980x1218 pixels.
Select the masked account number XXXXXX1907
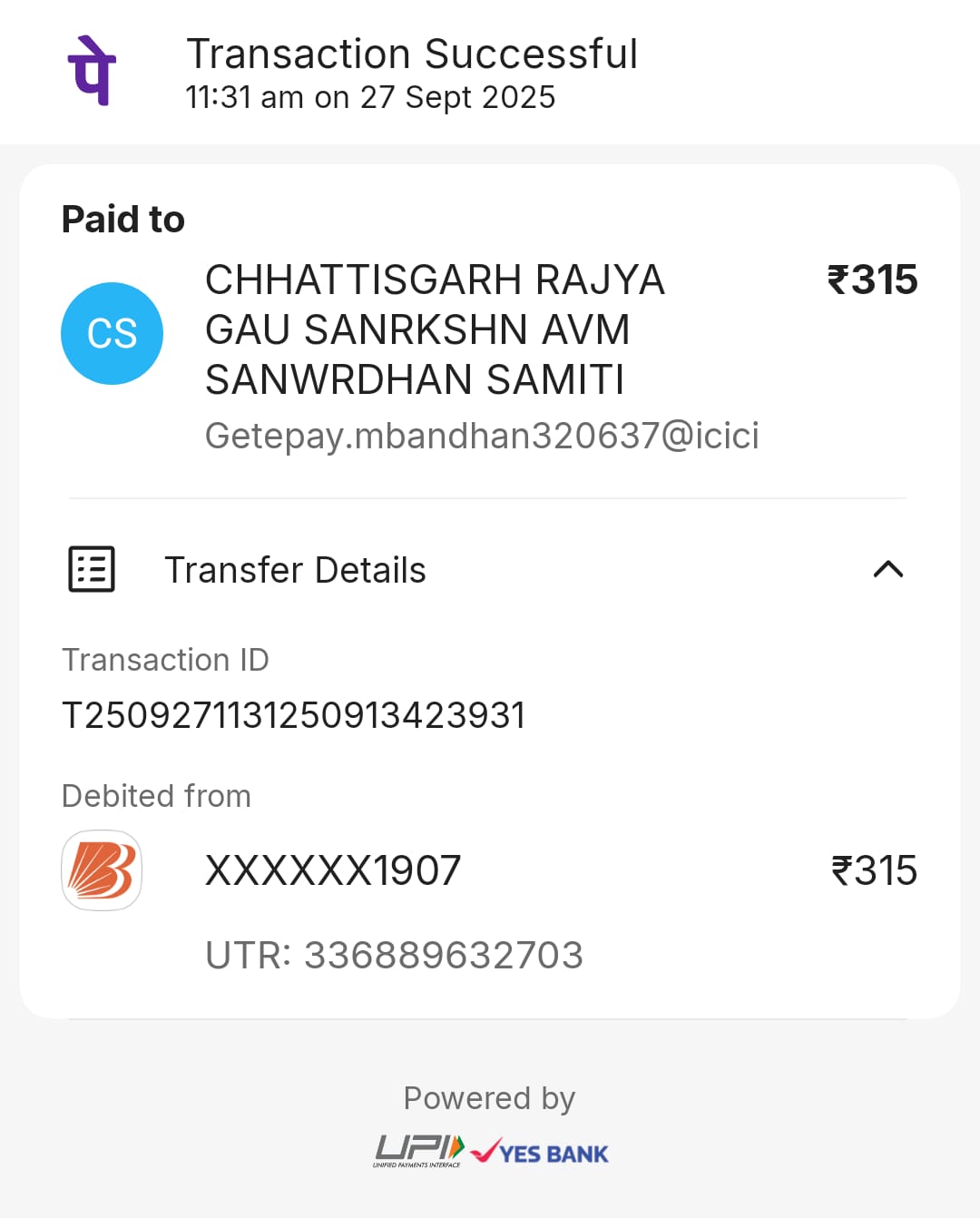tap(333, 871)
